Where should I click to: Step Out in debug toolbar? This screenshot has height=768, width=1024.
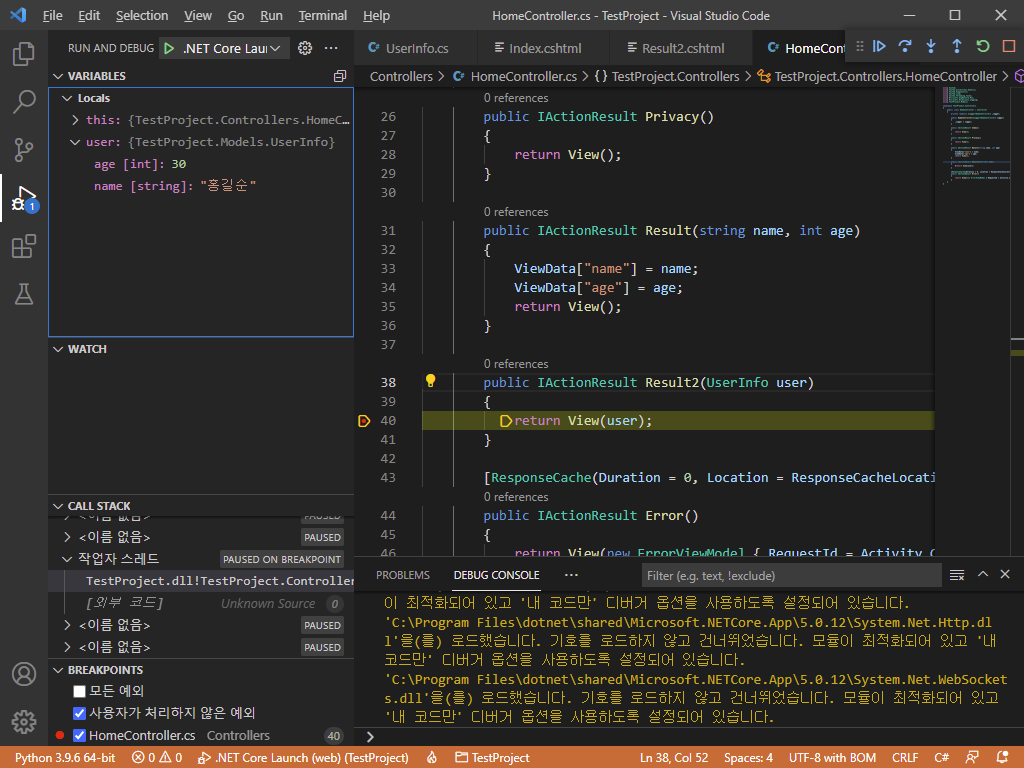pos(957,46)
